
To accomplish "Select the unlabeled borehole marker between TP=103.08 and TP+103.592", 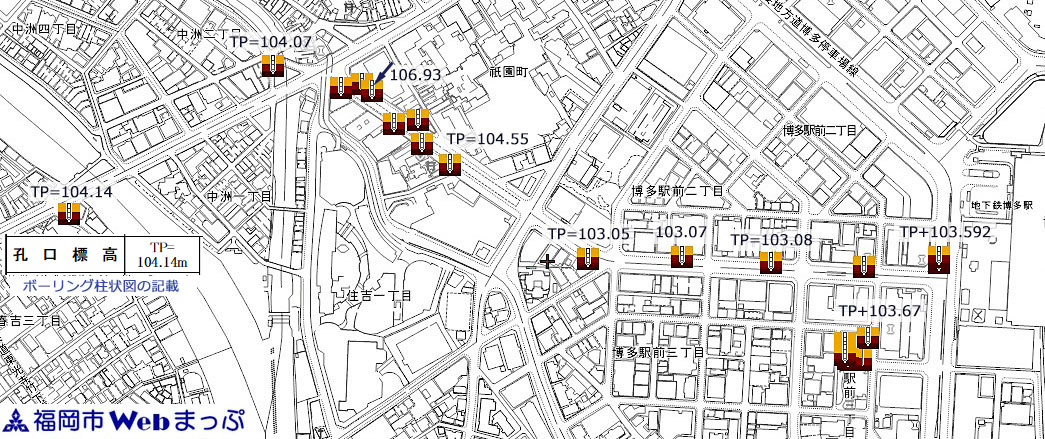I will (863, 265).
